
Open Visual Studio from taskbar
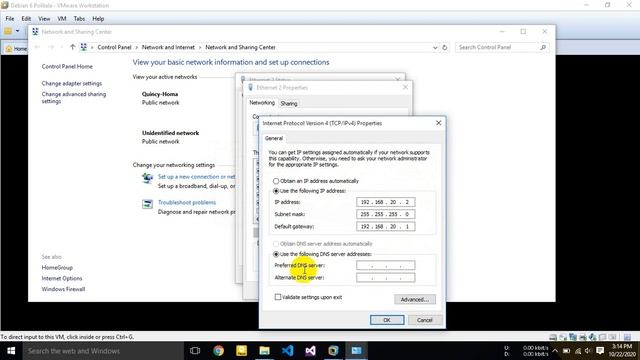[x=310, y=351]
